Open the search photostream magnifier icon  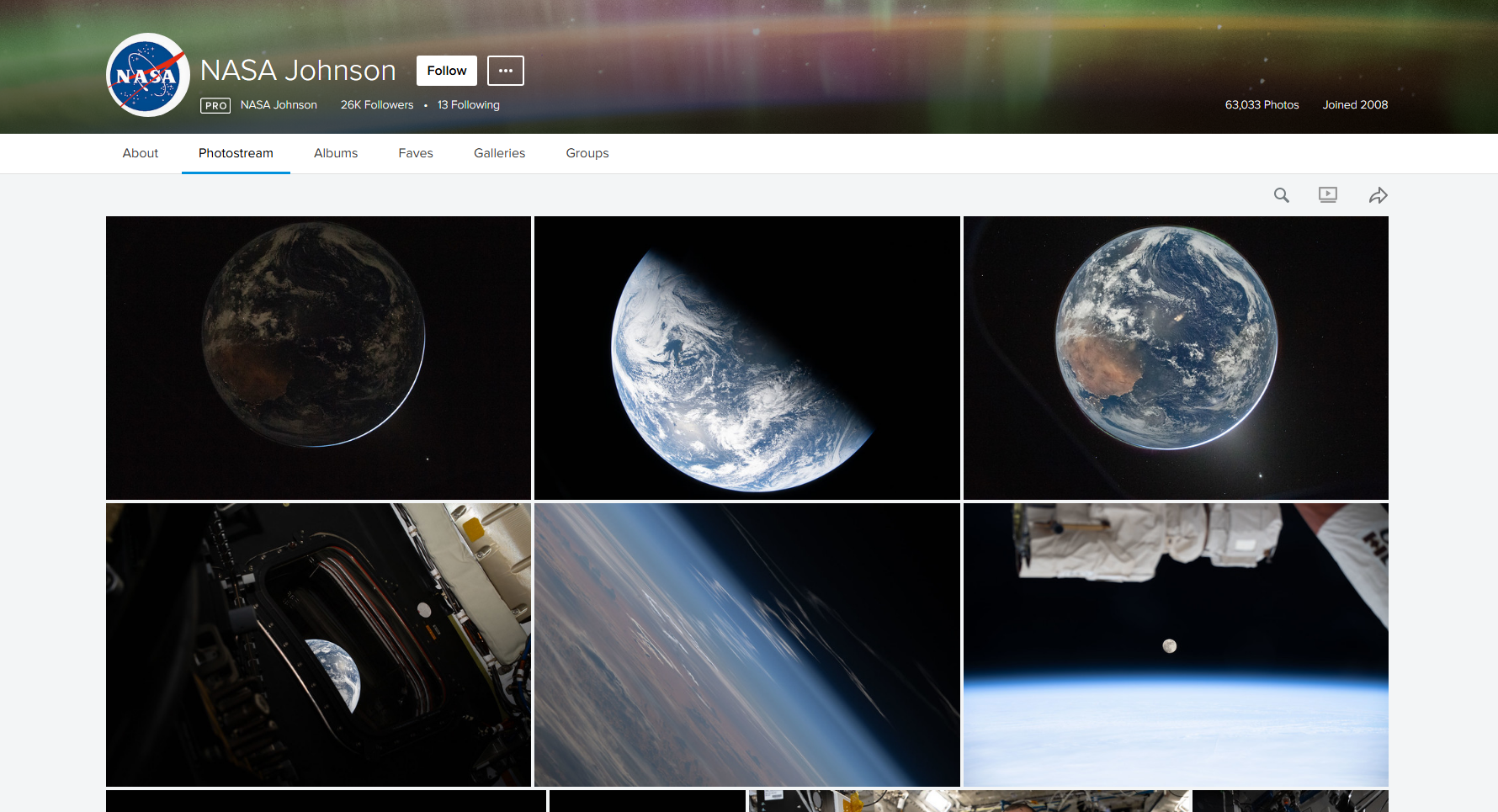pyautogui.click(x=1281, y=195)
